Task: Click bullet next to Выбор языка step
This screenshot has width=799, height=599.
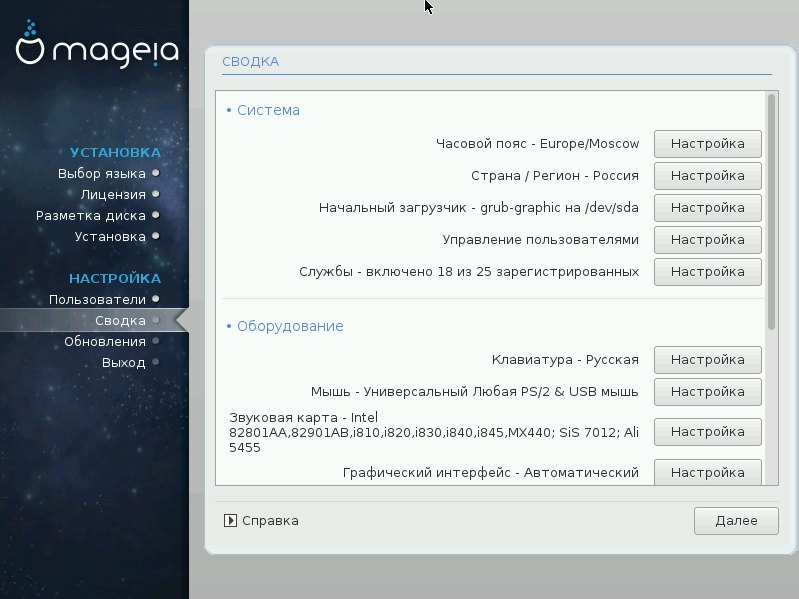Action: point(156,174)
